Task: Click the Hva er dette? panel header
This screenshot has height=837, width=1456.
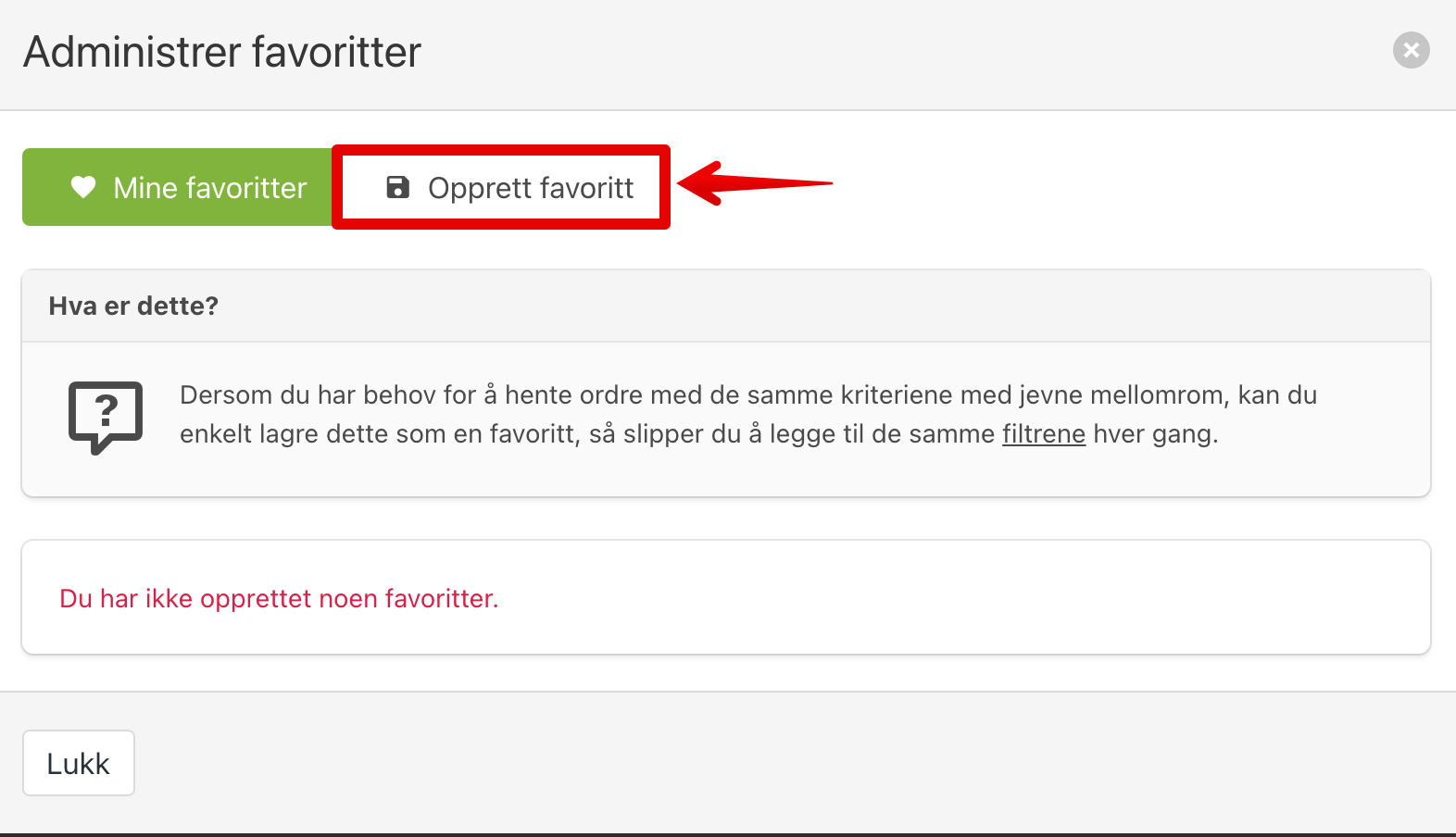Action: 726,306
